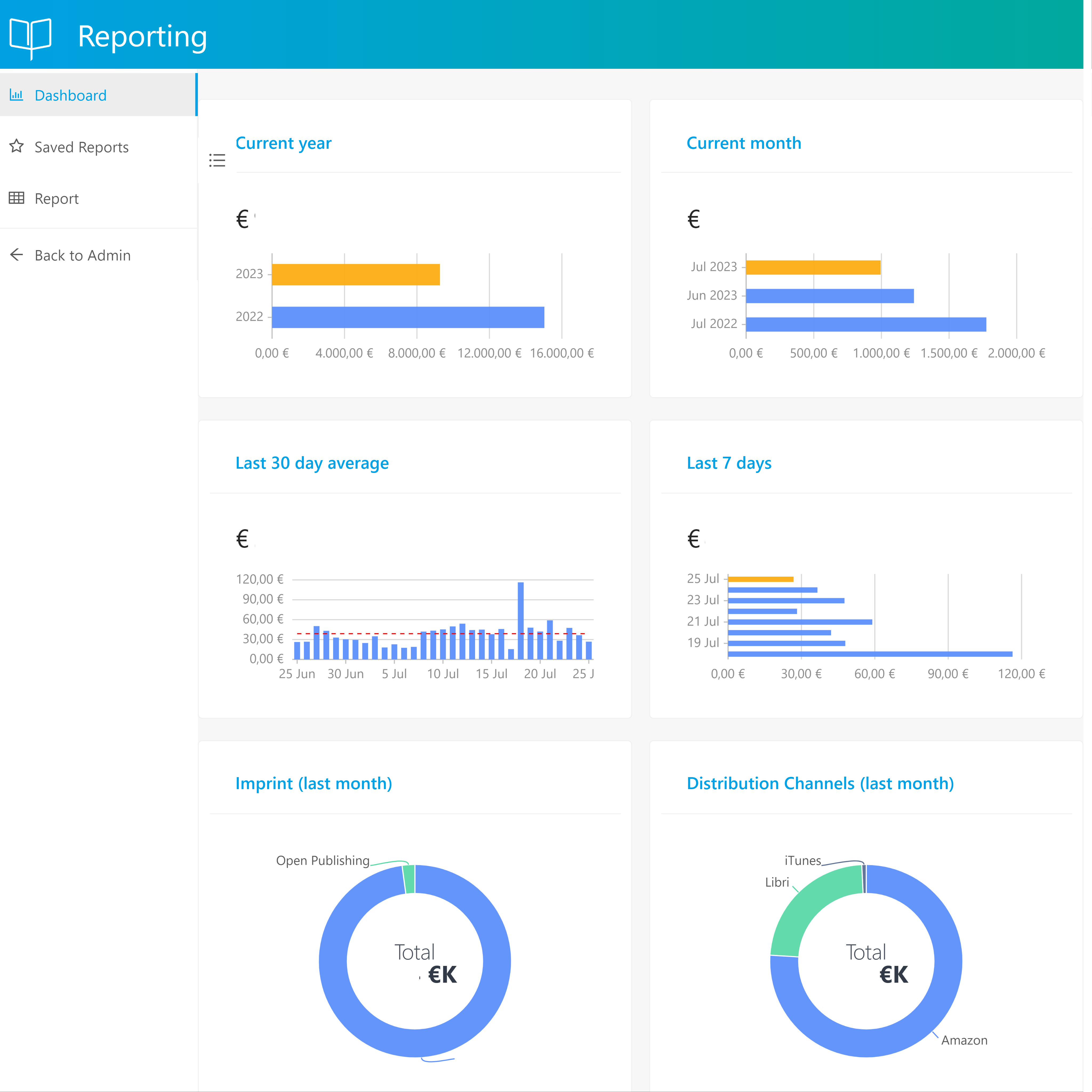The height and width of the screenshot is (1092, 1092).
Task: Open Saved Reports from the sidebar
Action: pos(81,147)
